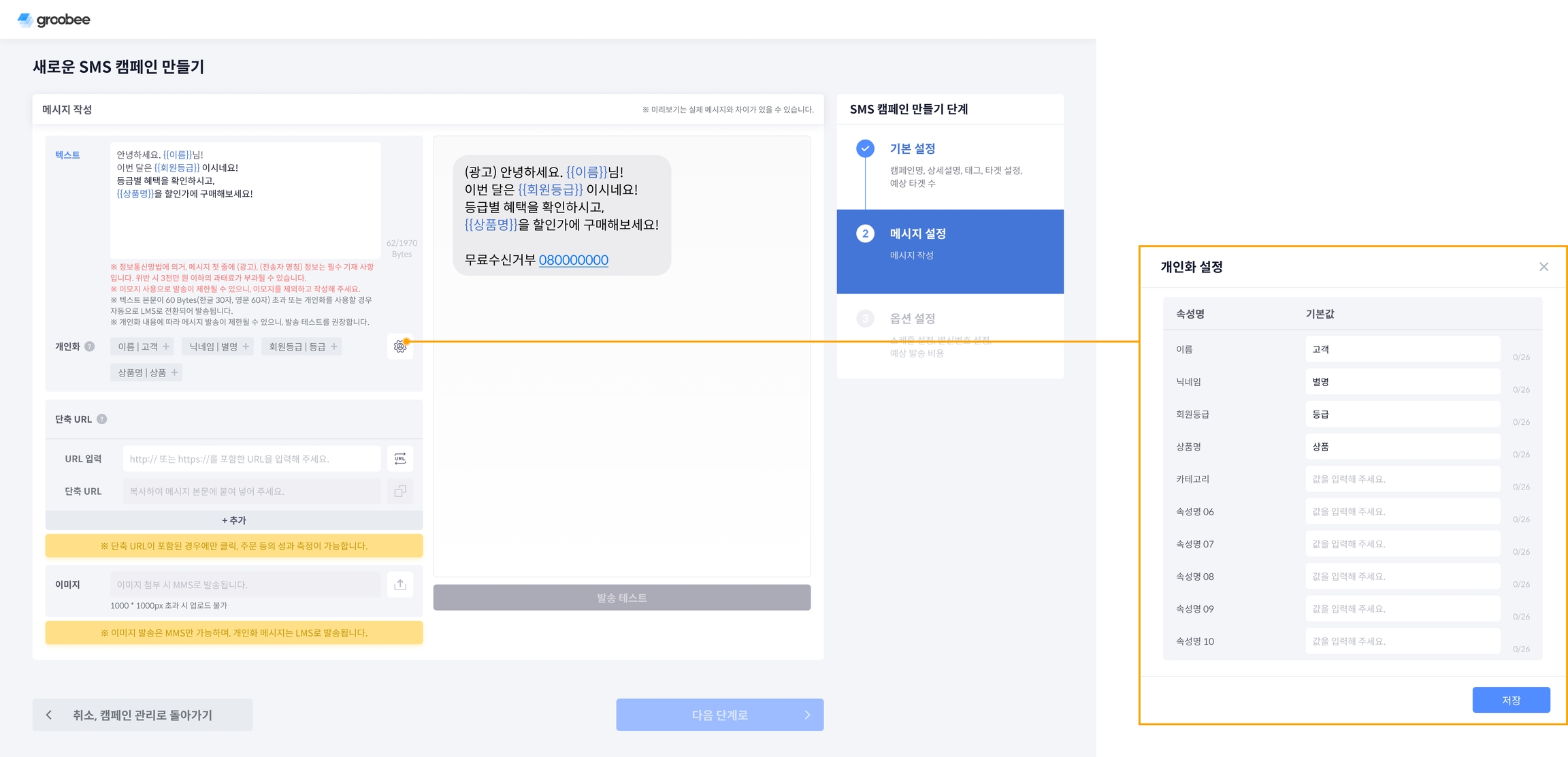Add the 회원등급 | 등급 personalization tag
This screenshot has height=757, width=1568.
(x=302, y=347)
